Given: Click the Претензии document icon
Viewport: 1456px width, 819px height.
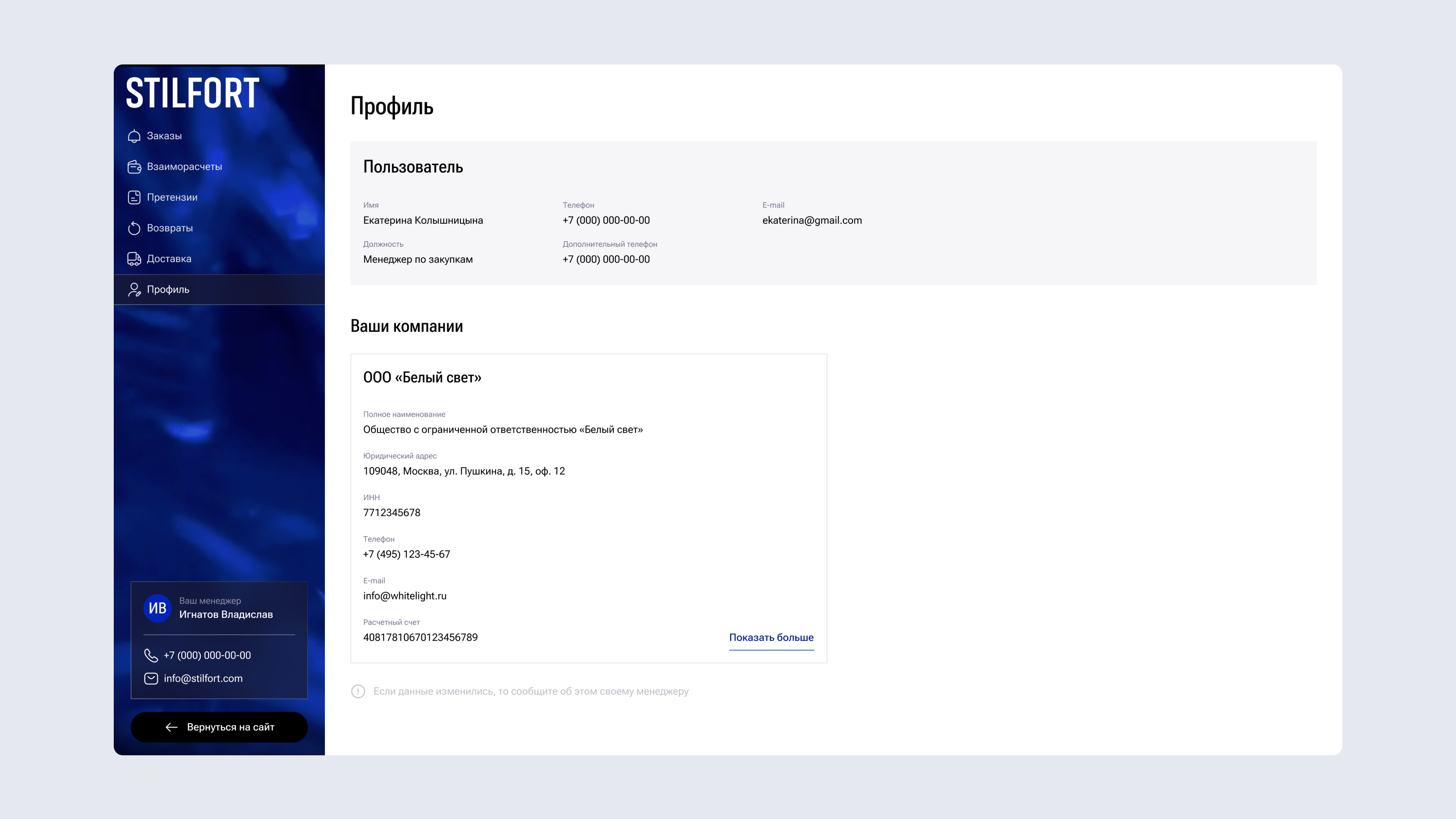Looking at the screenshot, I should point(134,197).
